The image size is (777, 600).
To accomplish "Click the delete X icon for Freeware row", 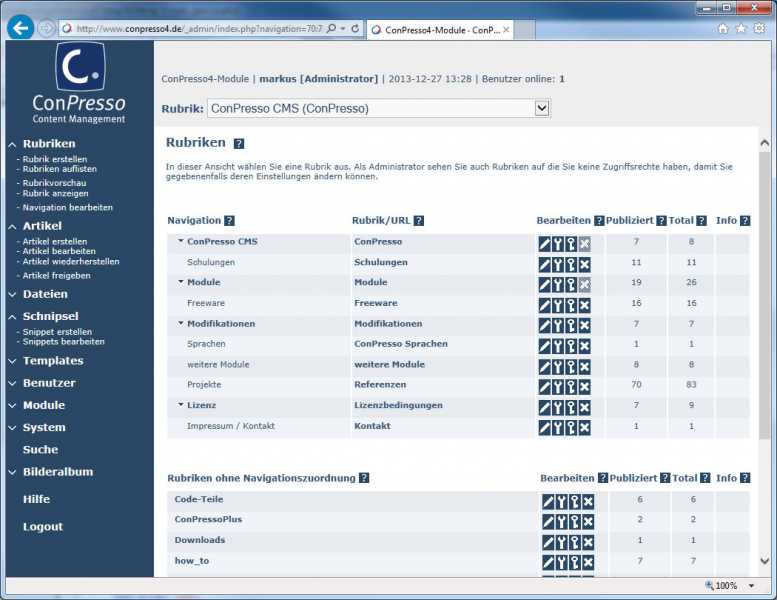I will point(585,305).
